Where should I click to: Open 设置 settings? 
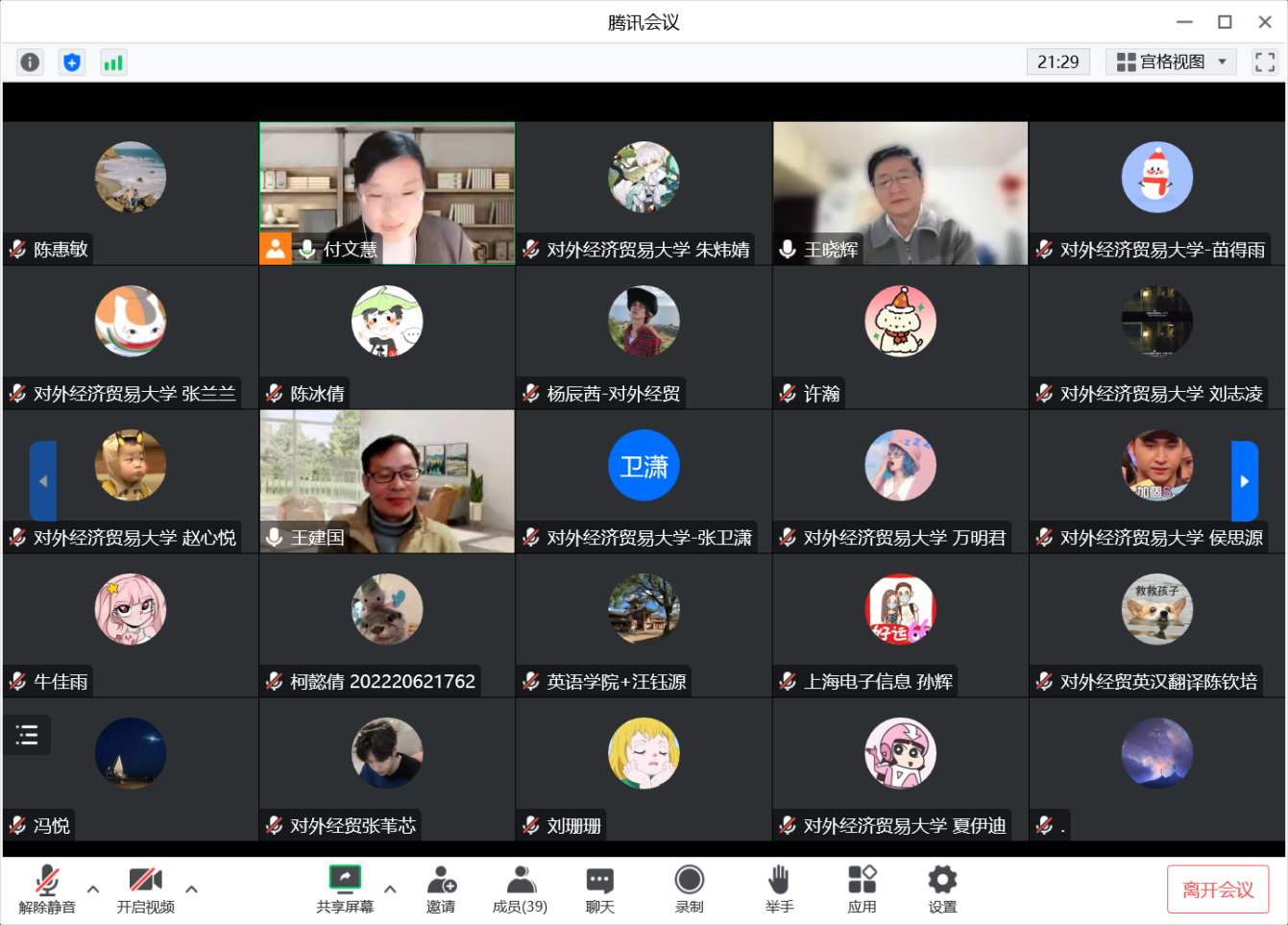942,888
